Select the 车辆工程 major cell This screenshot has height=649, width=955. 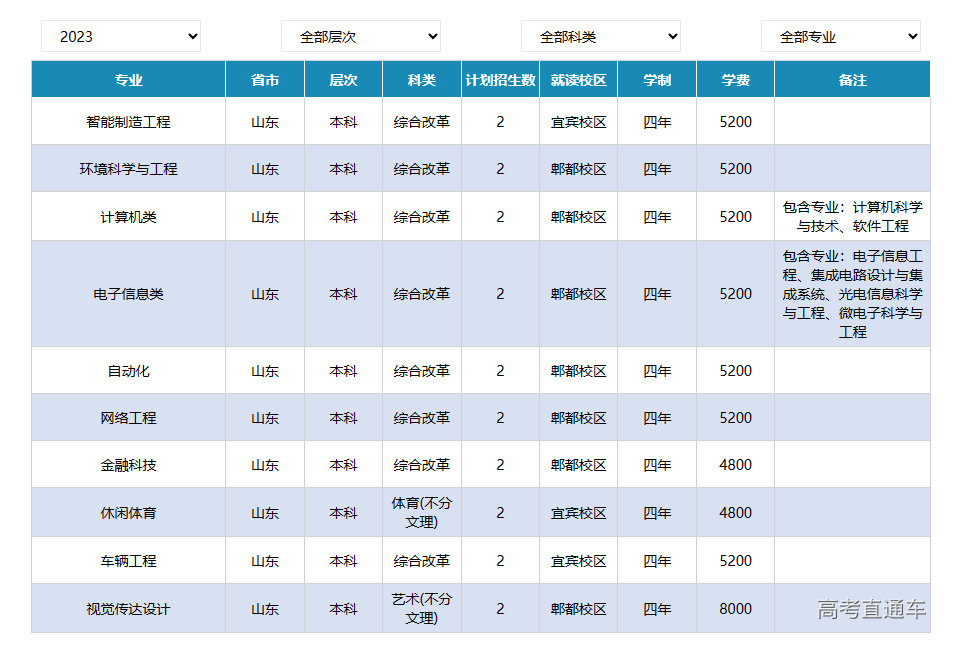coord(128,561)
